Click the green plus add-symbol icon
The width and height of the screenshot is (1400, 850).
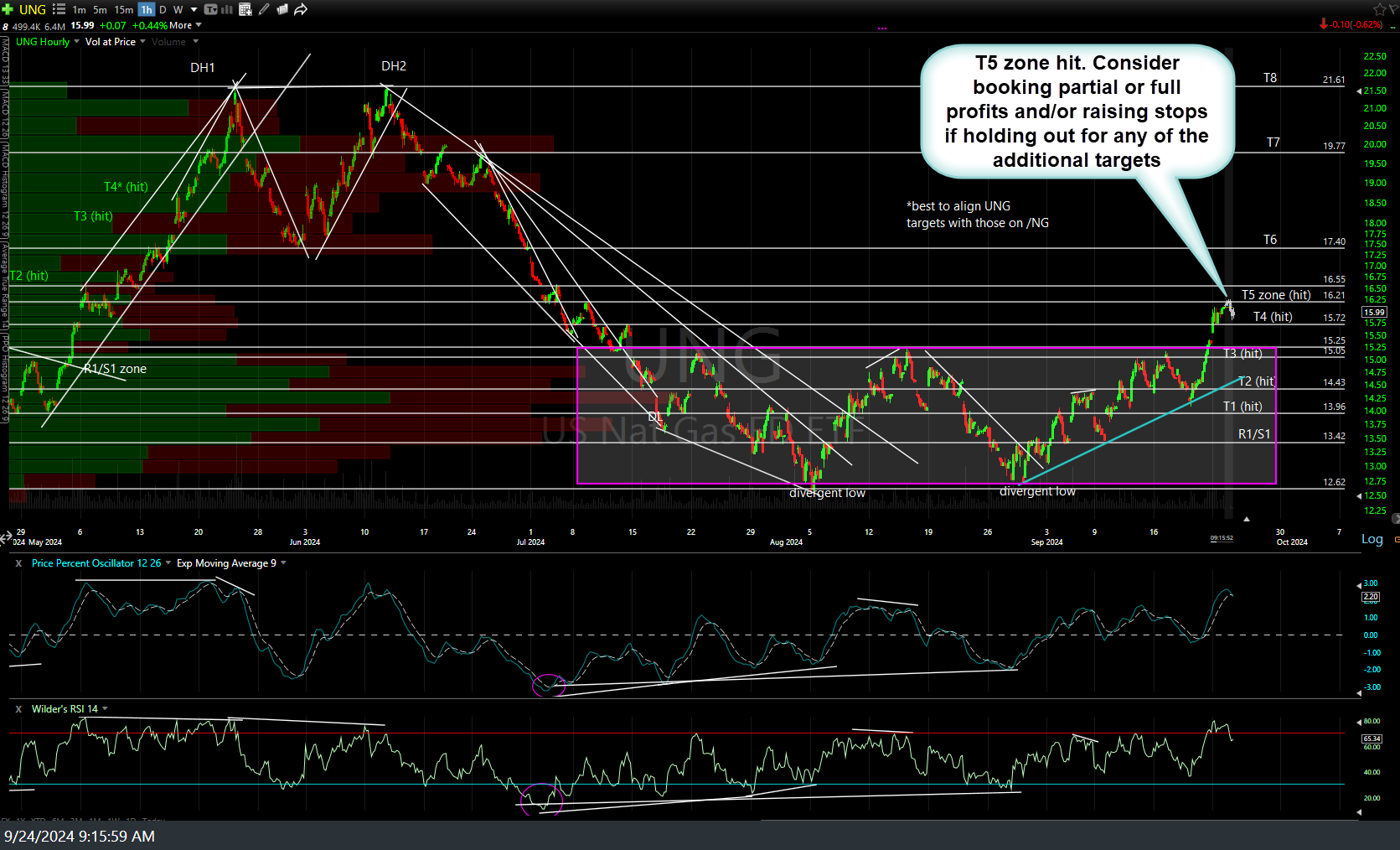pos(8,9)
